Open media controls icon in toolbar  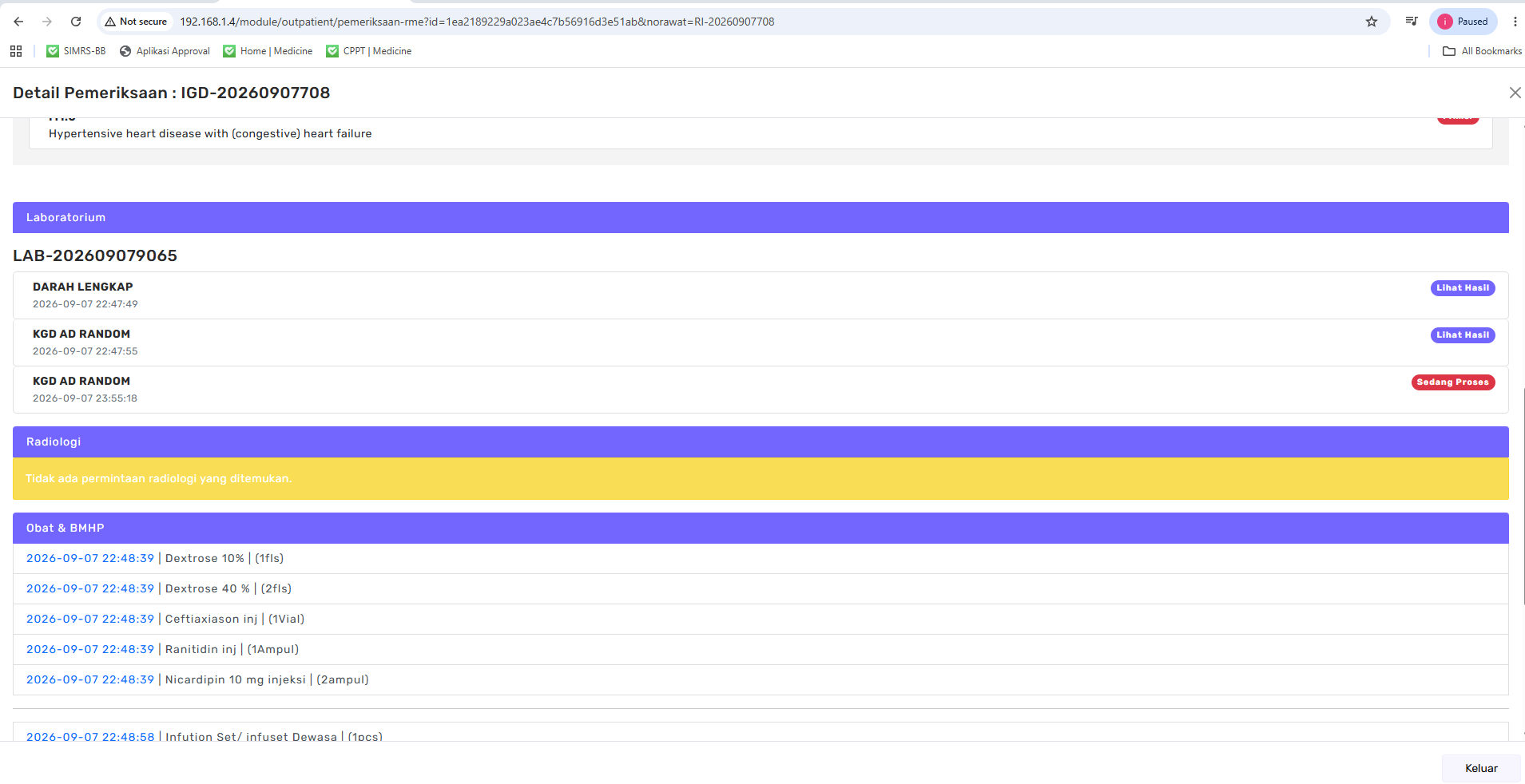click(1412, 22)
